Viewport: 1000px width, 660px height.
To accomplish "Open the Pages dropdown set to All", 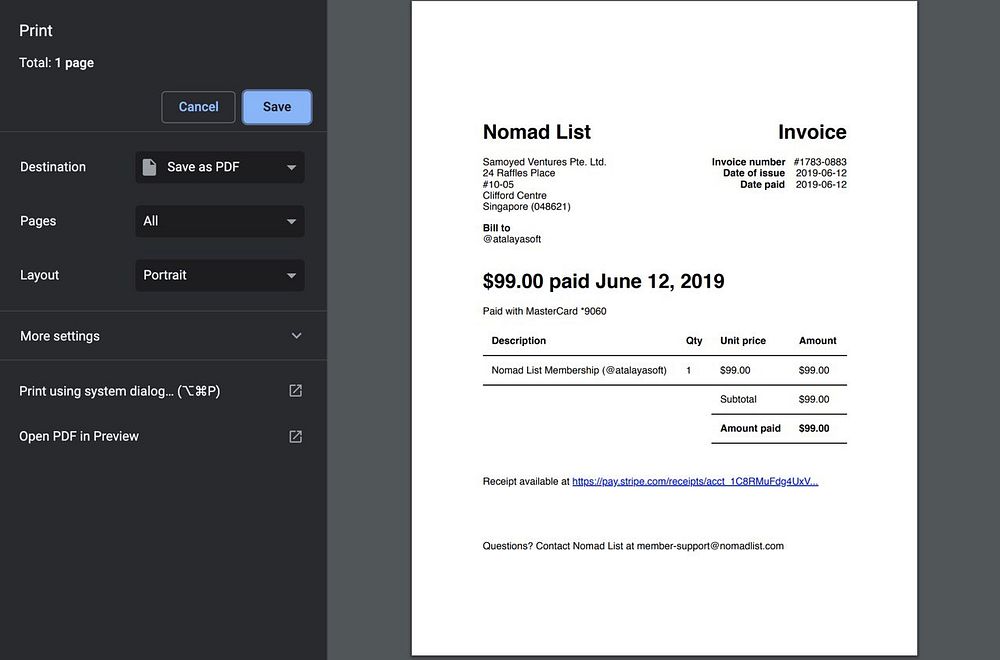I will pyautogui.click(x=219, y=221).
